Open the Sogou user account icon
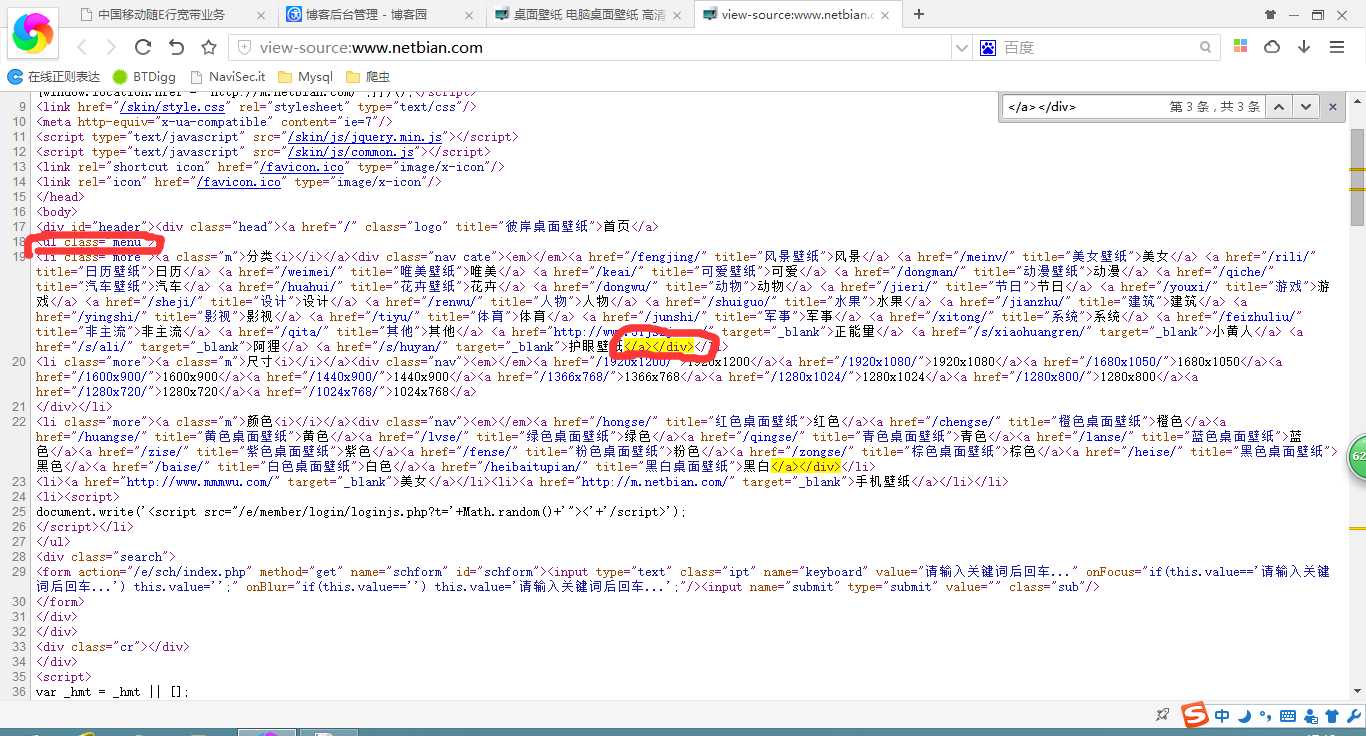Screen dimensions: 1366x736 tap(1310, 716)
